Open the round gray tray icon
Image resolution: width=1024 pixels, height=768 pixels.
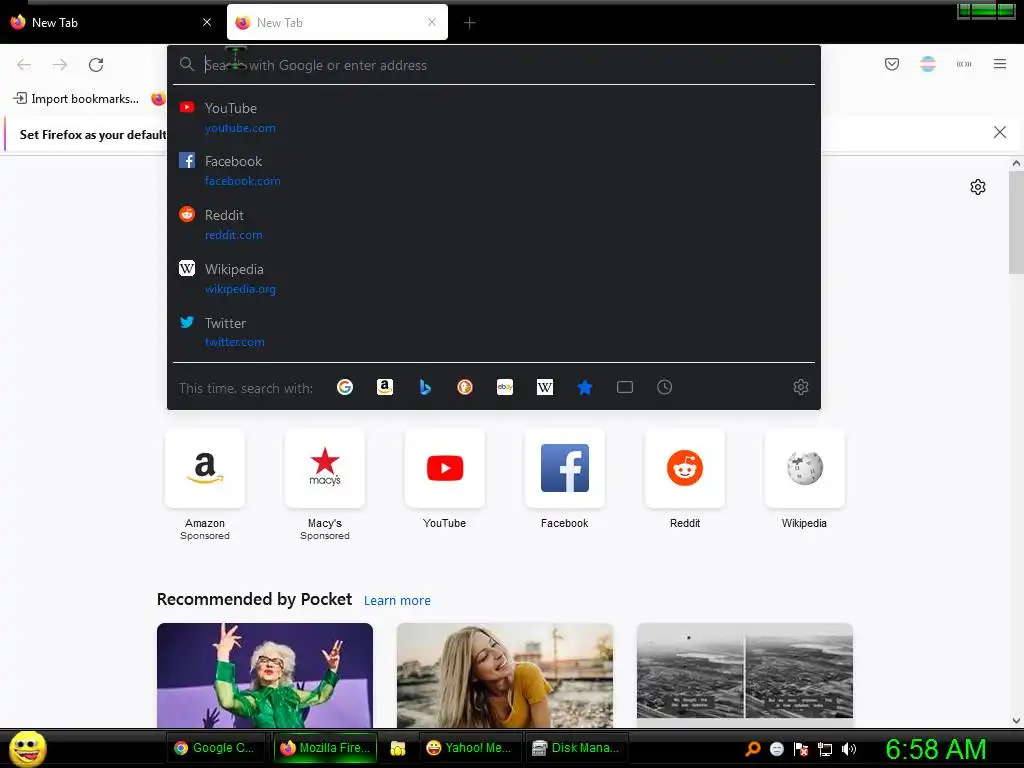pyautogui.click(x=776, y=749)
